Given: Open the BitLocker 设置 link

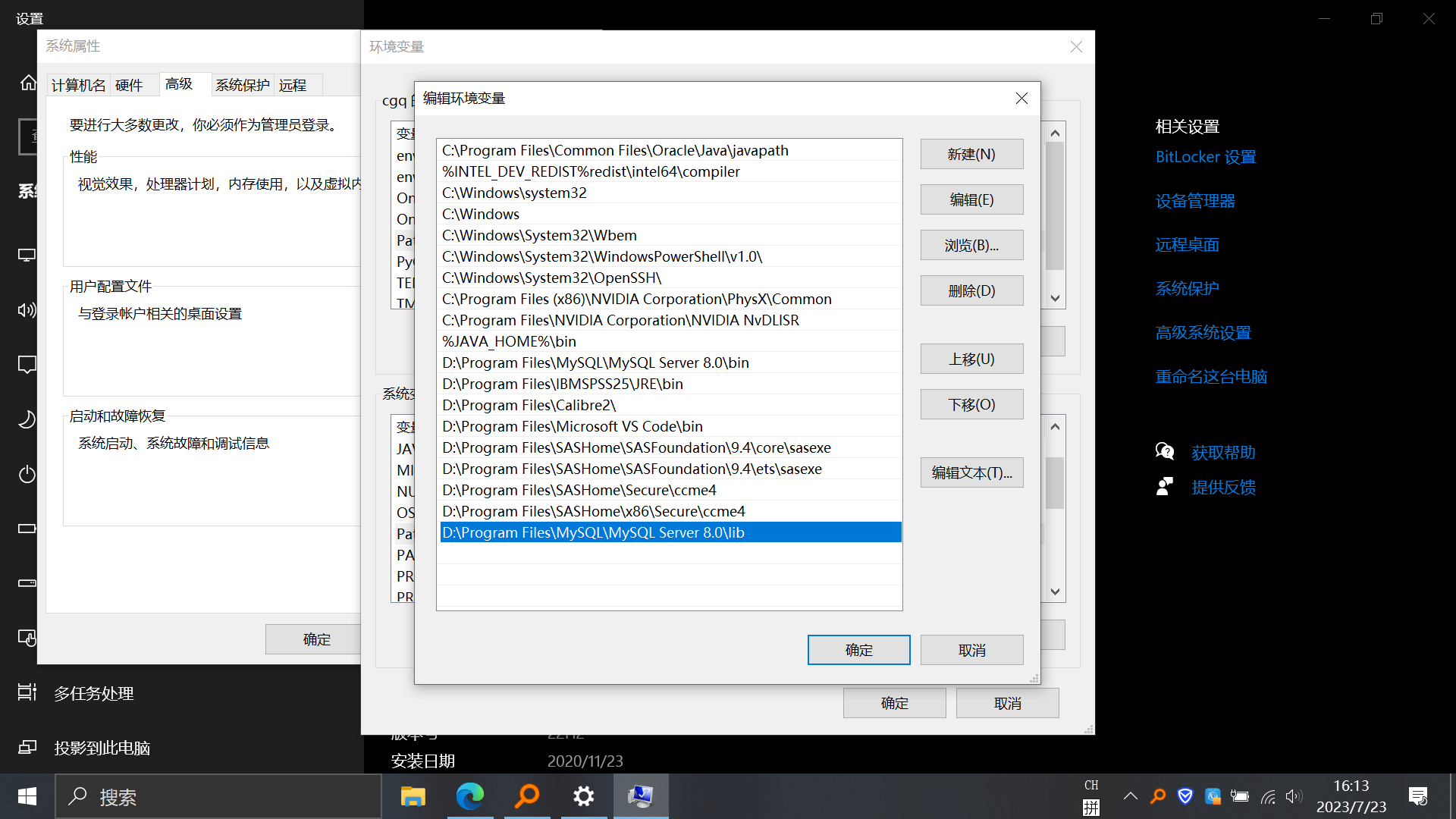Looking at the screenshot, I should click(1205, 157).
